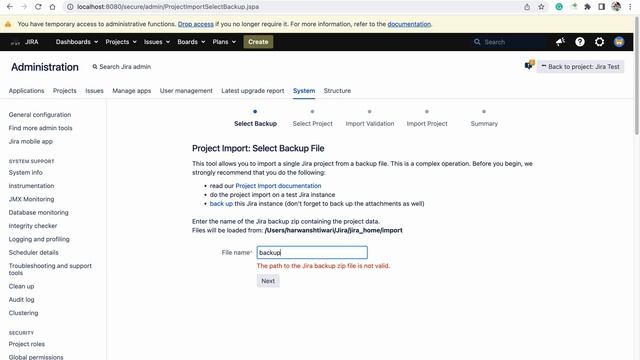Image resolution: width=640 pixels, height=360 pixels.
Task: Click the Next button
Action: [x=268, y=281]
